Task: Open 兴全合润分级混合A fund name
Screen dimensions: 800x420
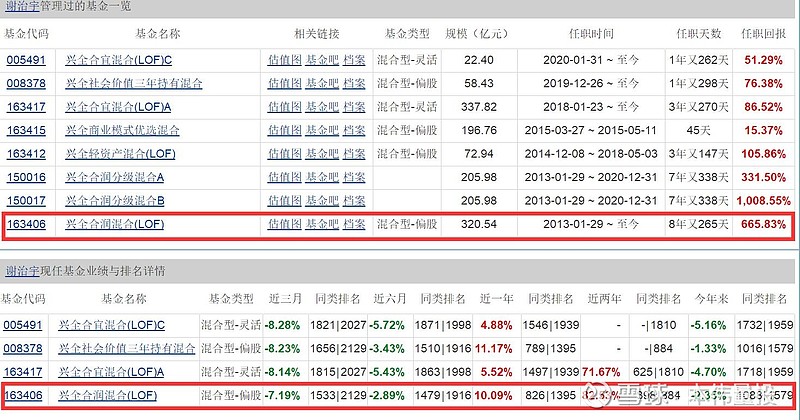Action: pyautogui.click(x=115, y=177)
